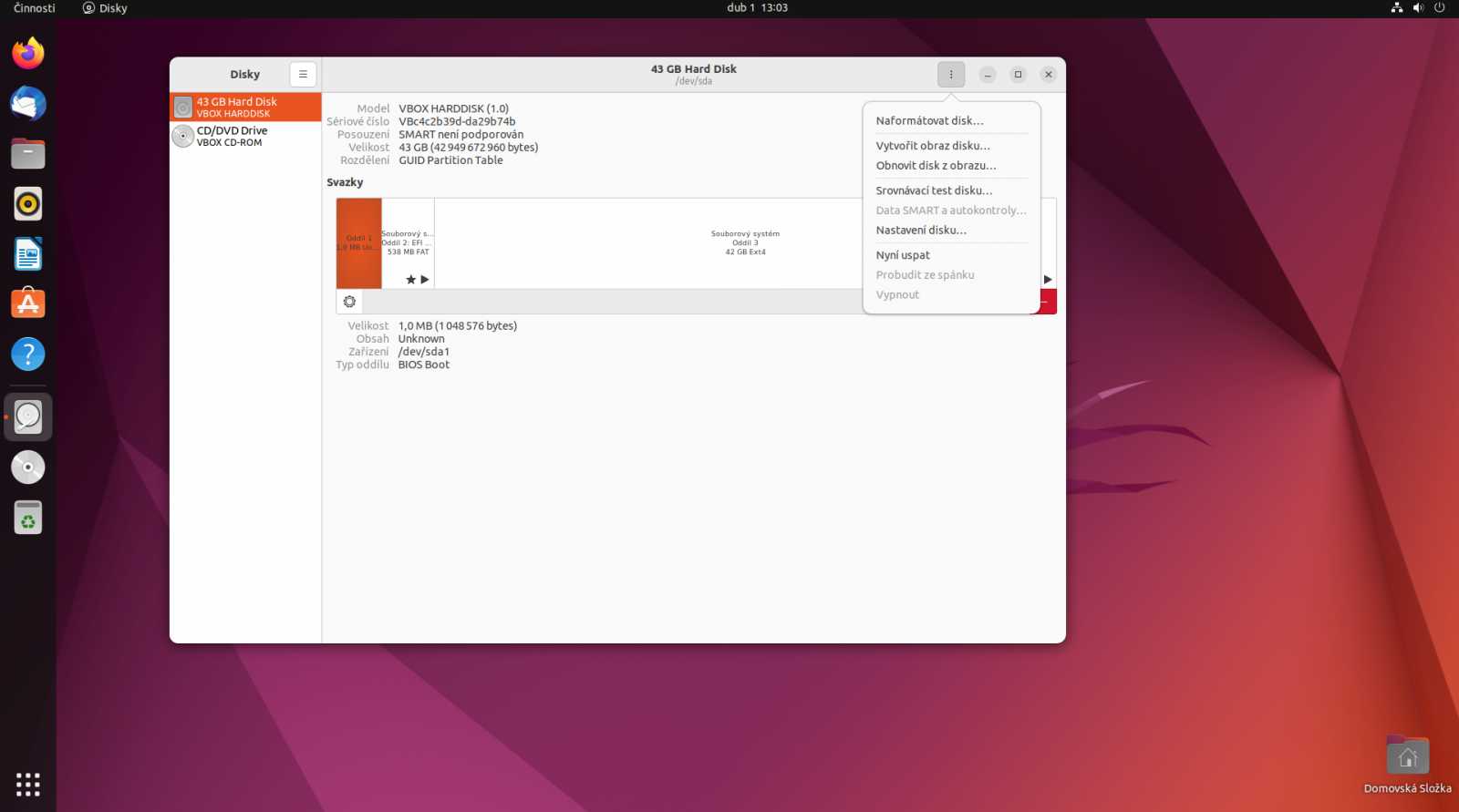The height and width of the screenshot is (812, 1459).
Task: Open Thunderbird mail from the dock
Action: (28, 103)
